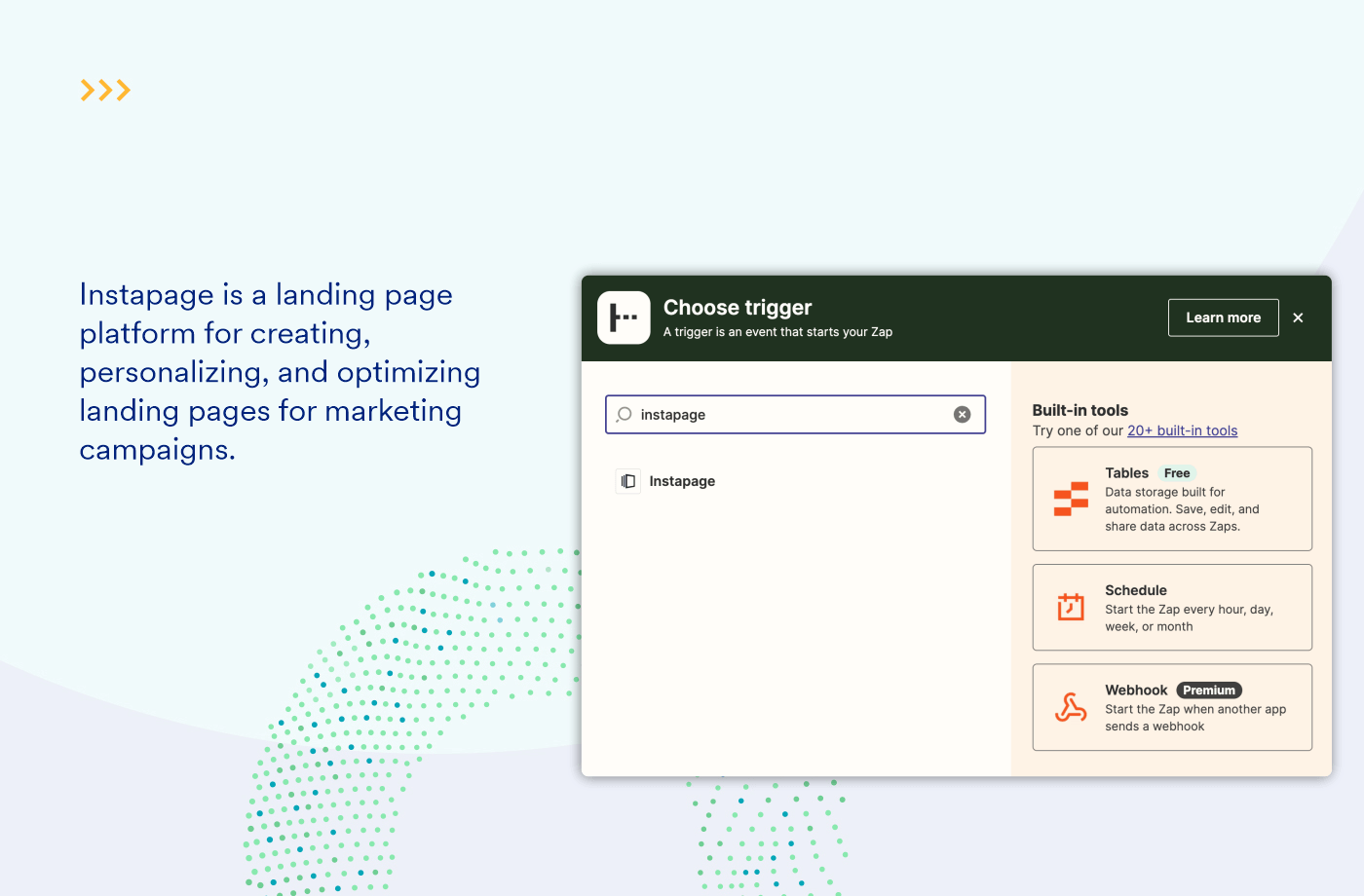Open the 20+ built-in tools link

1183,430
